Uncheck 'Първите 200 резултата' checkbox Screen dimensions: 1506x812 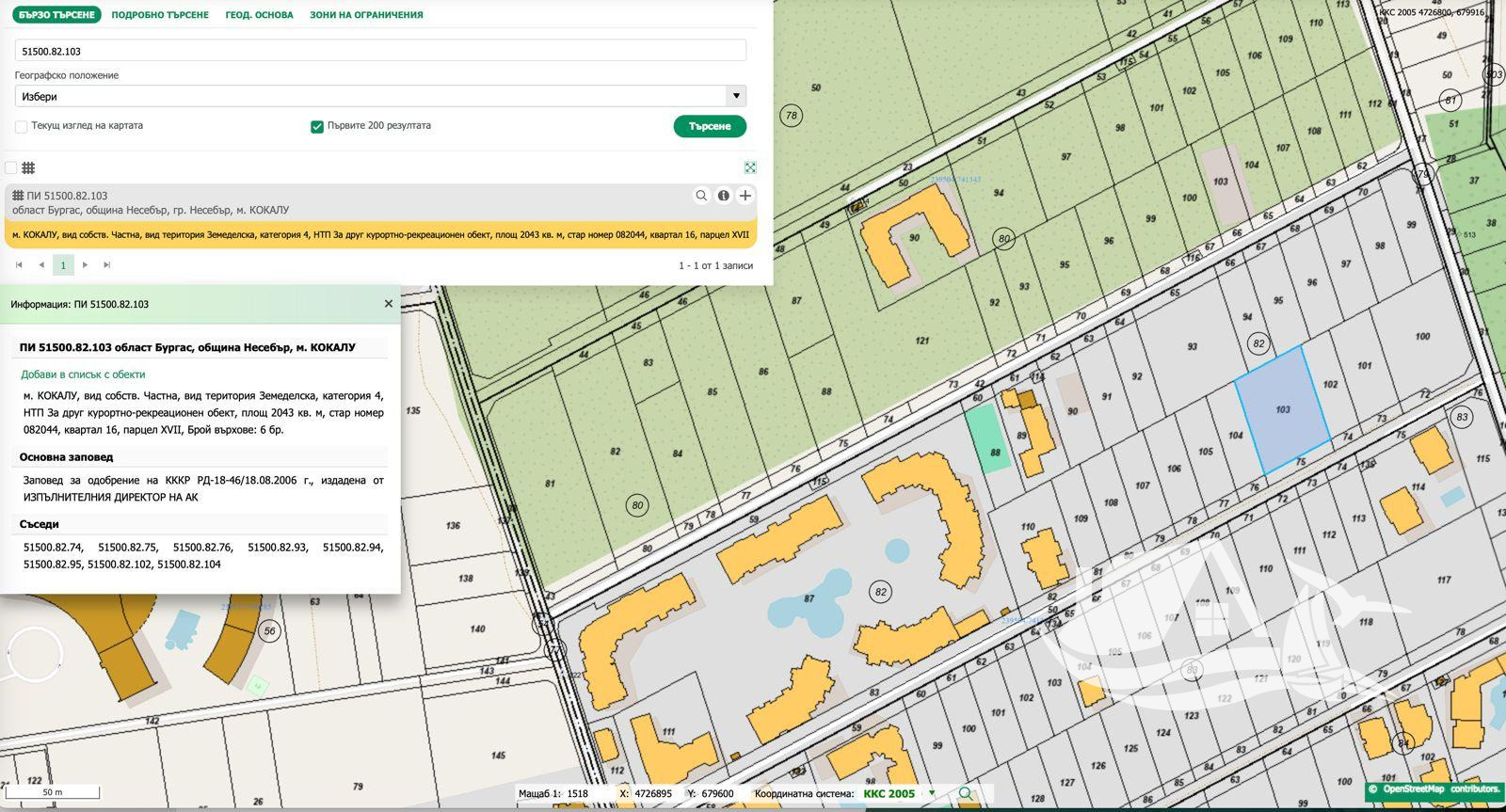click(x=317, y=126)
